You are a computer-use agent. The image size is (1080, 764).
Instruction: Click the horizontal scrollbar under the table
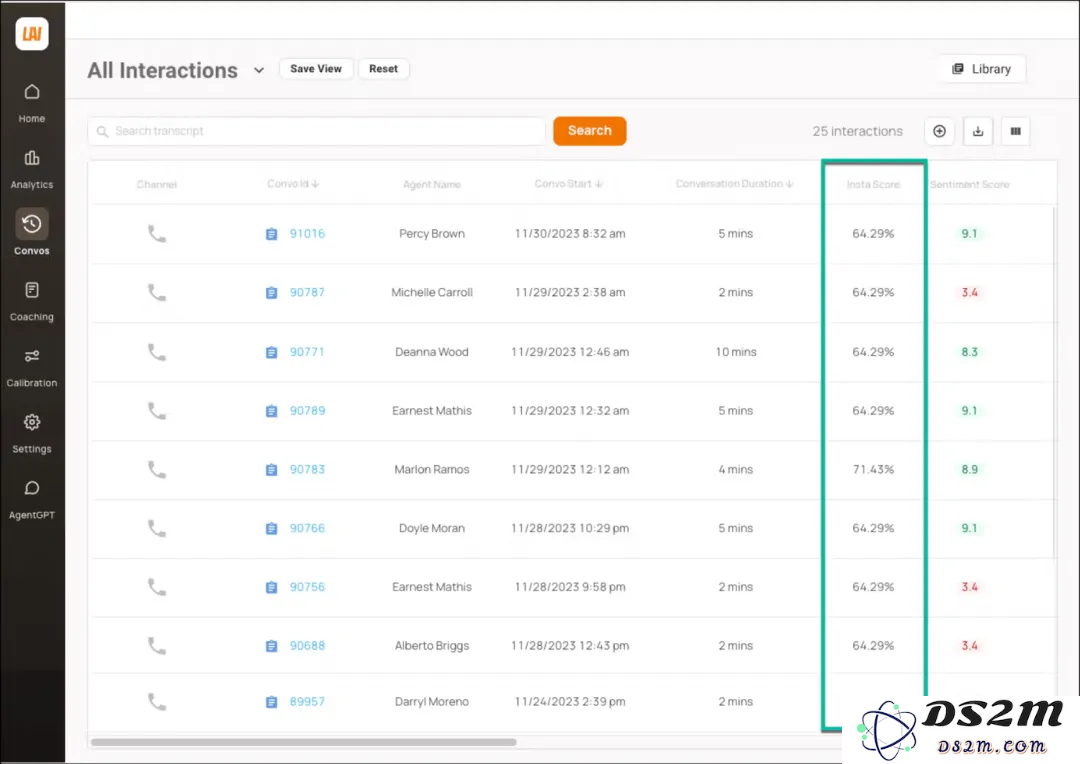tap(304, 742)
